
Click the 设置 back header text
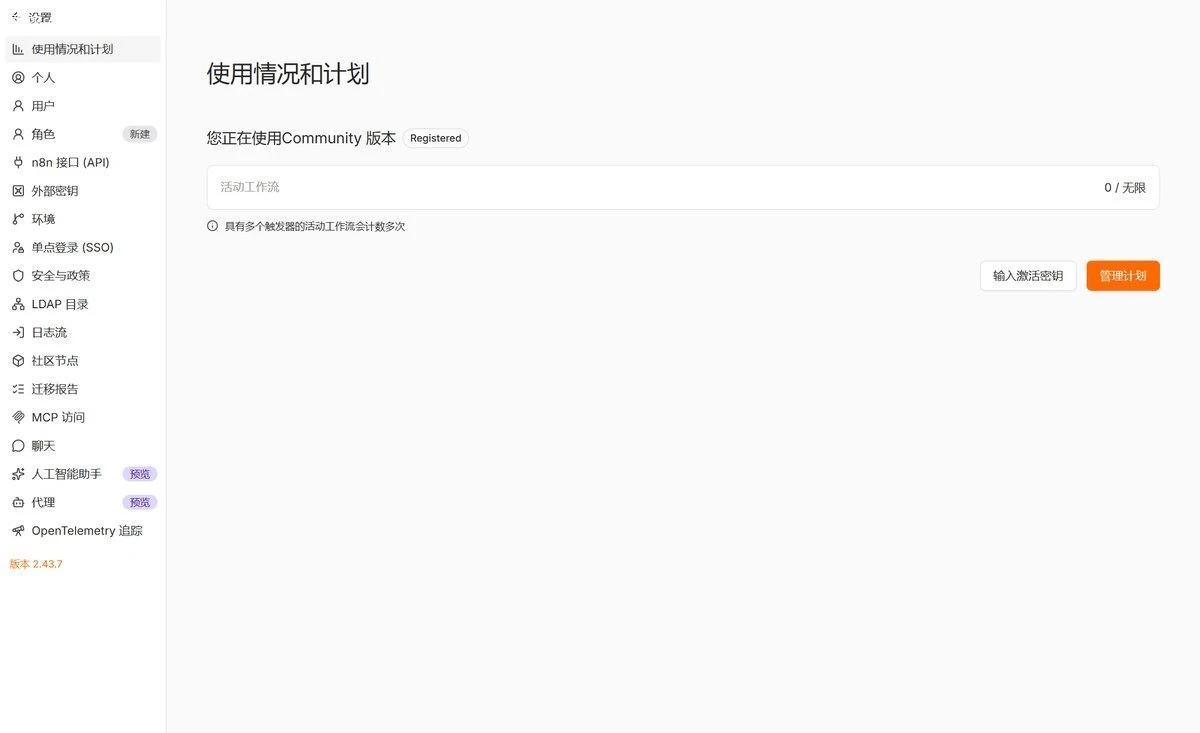(x=40, y=17)
